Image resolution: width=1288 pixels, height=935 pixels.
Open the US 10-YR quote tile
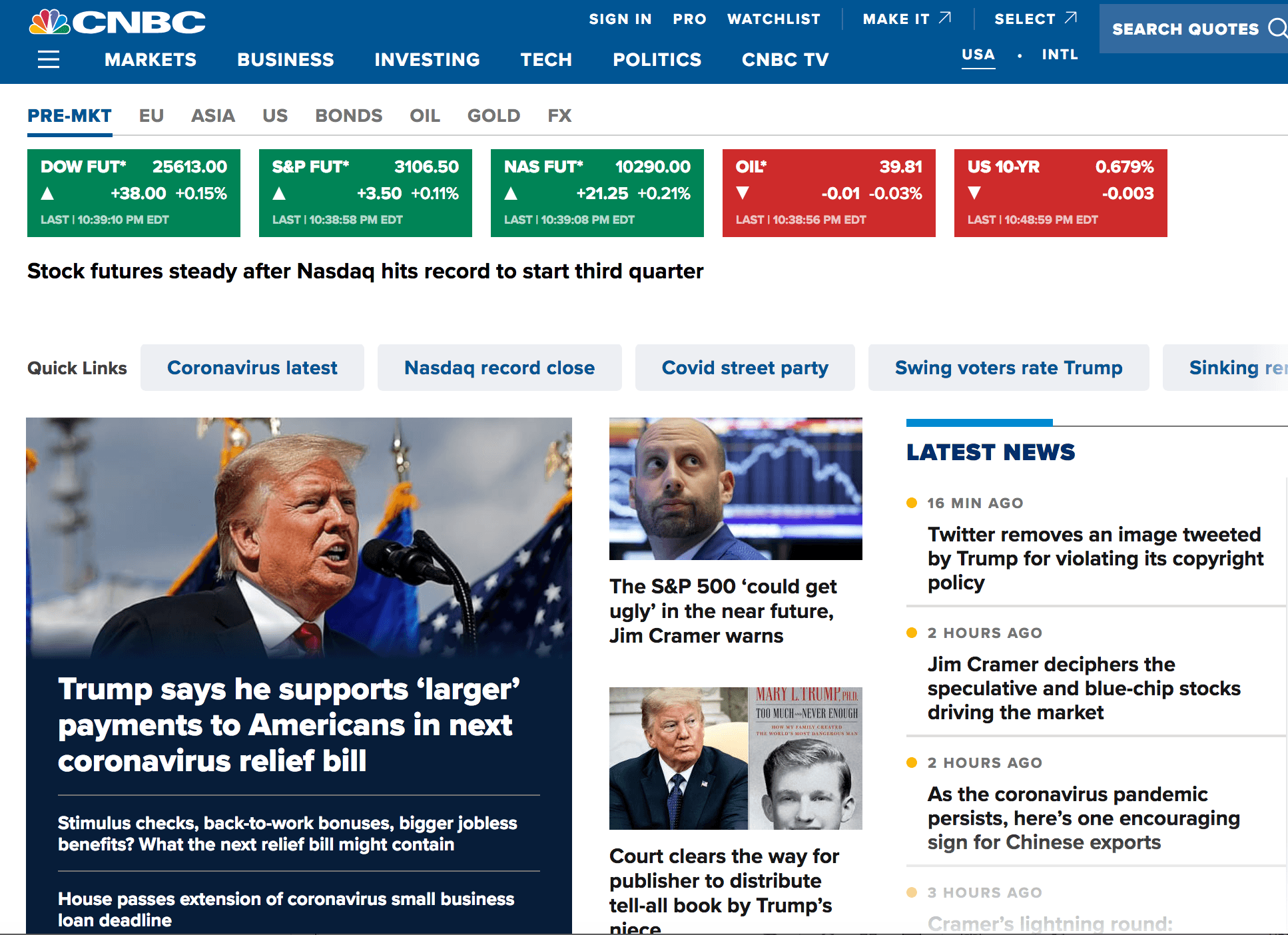[x=1061, y=193]
